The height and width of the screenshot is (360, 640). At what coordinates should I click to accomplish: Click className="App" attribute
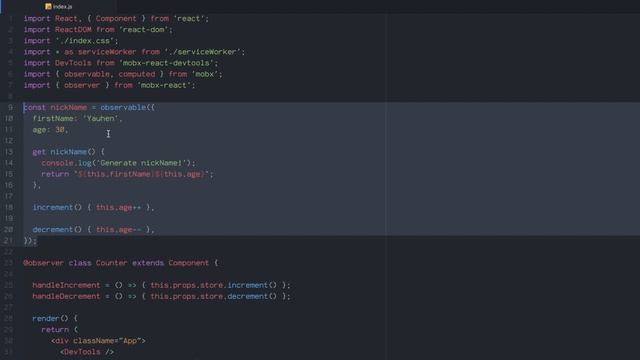pos(107,341)
